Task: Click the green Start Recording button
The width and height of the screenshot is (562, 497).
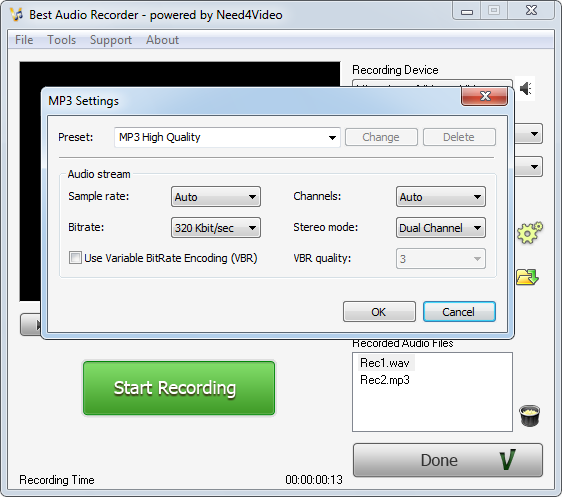Action: coord(179,388)
